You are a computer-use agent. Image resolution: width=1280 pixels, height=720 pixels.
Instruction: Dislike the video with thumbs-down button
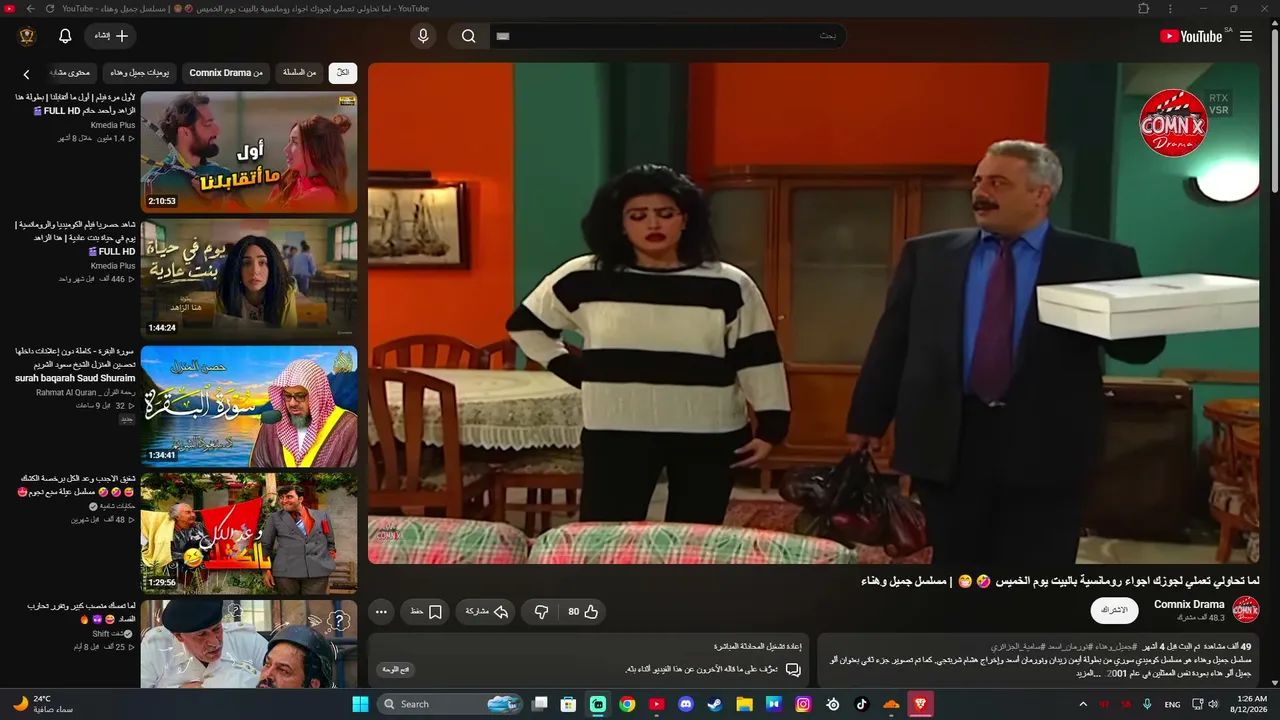click(x=541, y=612)
